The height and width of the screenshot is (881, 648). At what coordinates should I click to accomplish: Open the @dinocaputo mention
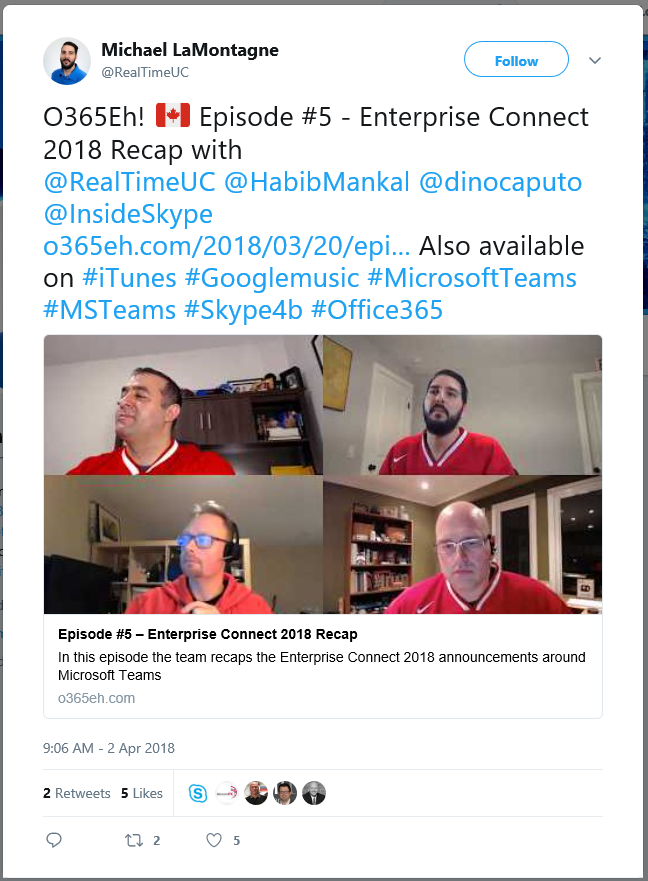click(x=500, y=182)
